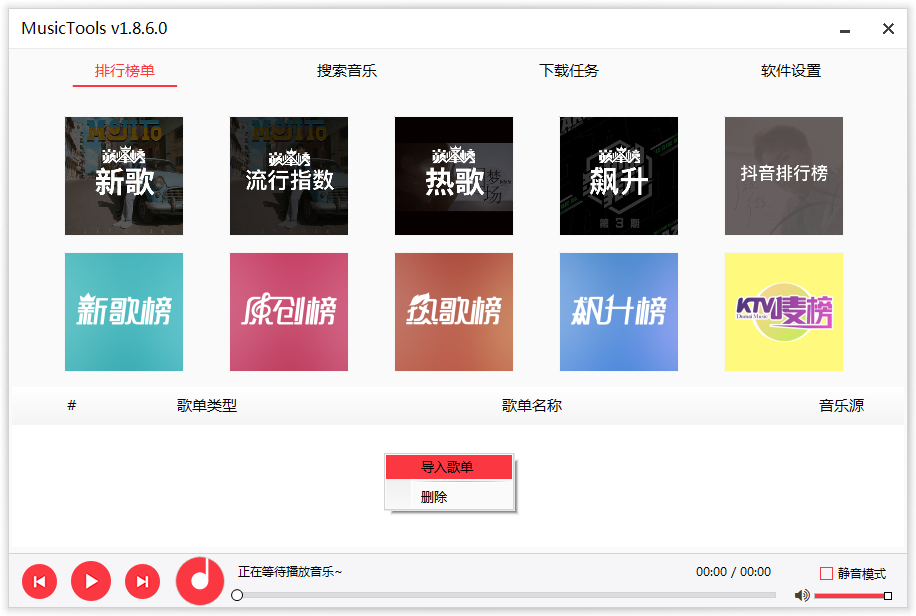
Task: Choose 删除 in the context menu
Action: 435,497
